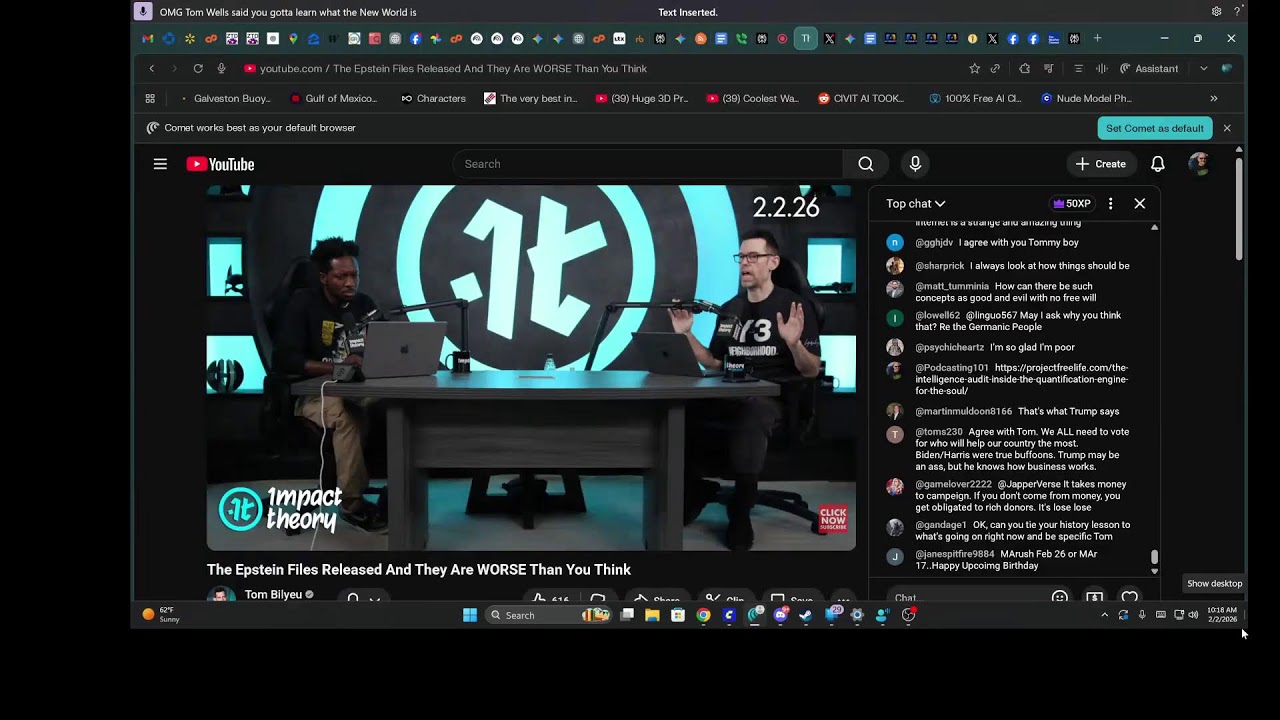
Task: Open live chat more options menu
Action: pyautogui.click(x=1110, y=203)
